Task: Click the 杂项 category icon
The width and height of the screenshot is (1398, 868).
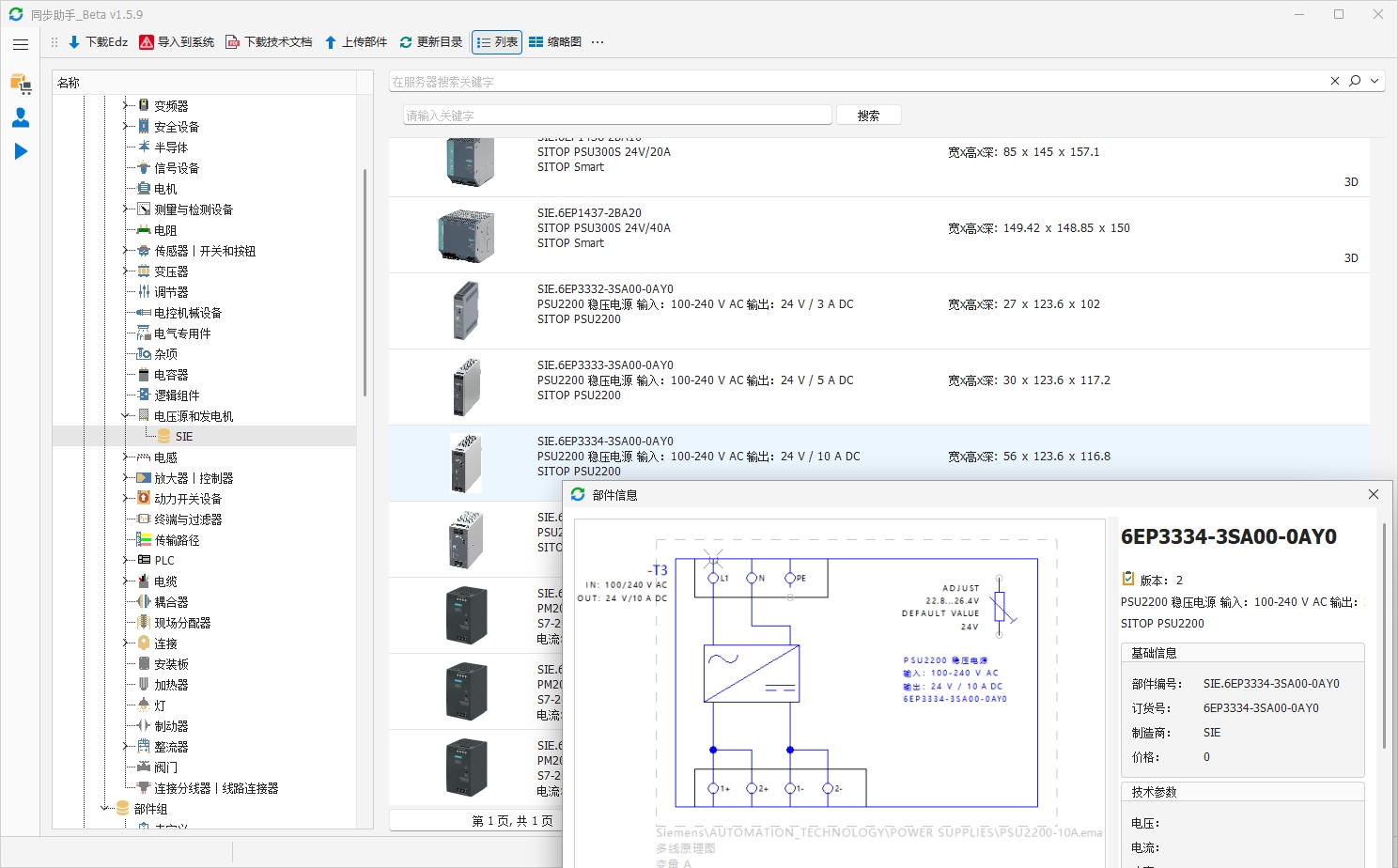Action: (144, 354)
